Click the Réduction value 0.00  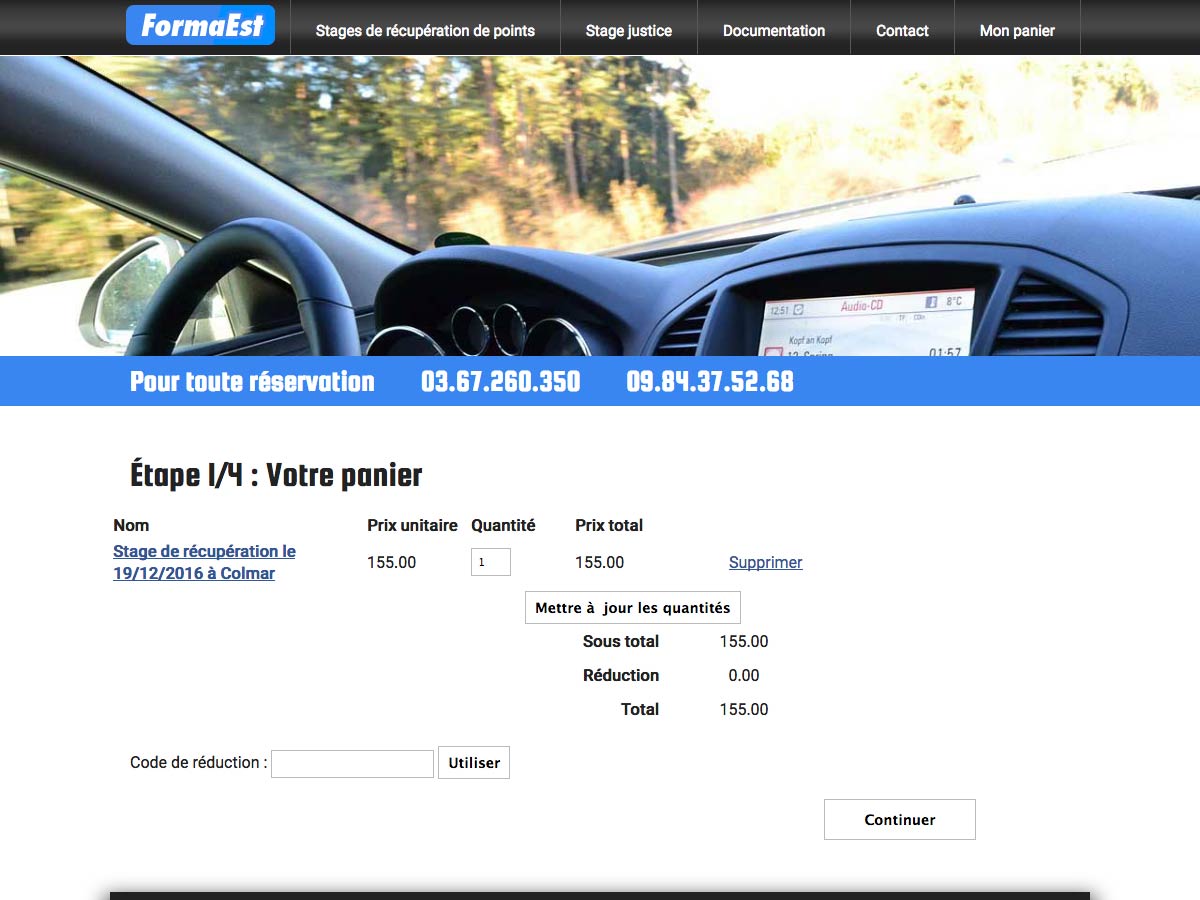(744, 675)
